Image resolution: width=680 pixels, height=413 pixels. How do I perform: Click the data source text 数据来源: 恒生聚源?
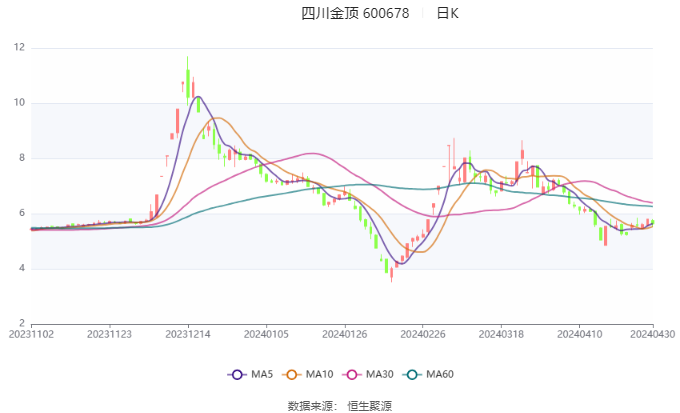pos(340,406)
